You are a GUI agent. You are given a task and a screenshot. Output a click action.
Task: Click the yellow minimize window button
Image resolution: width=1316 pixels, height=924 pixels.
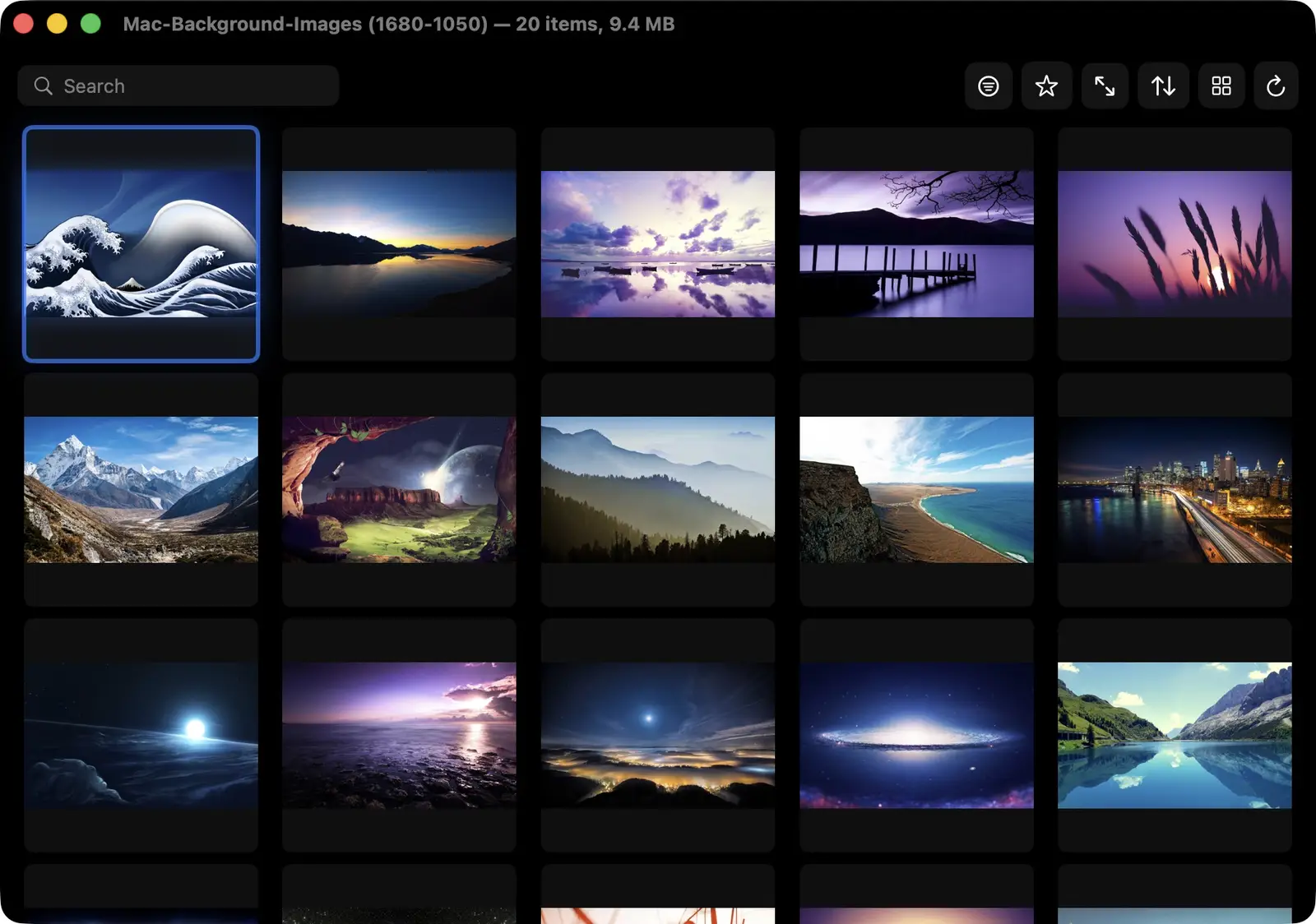[57, 24]
